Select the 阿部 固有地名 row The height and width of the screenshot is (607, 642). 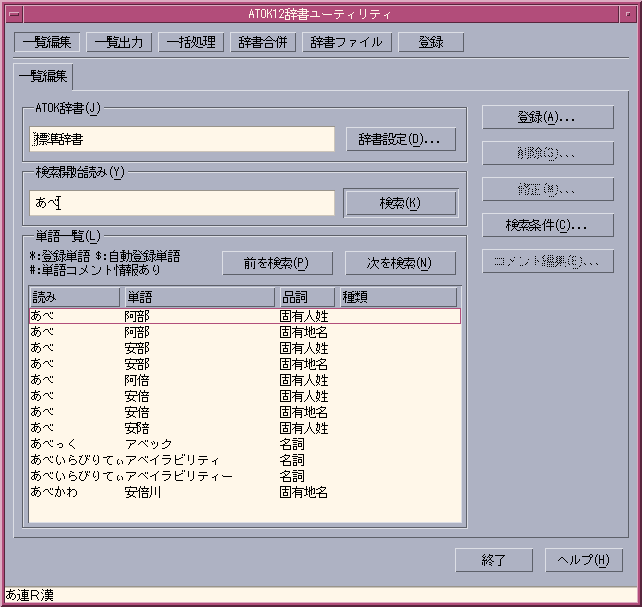click(245, 332)
